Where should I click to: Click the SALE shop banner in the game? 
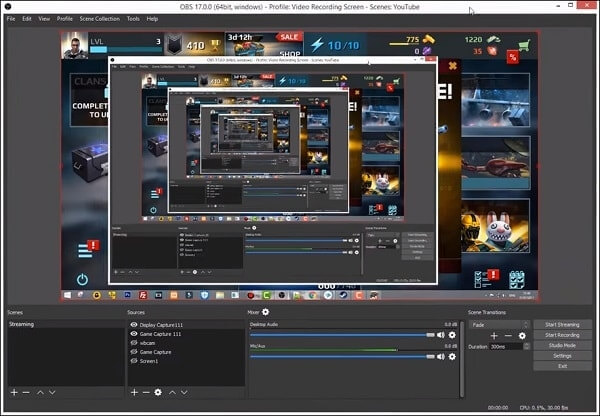coord(264,44)
